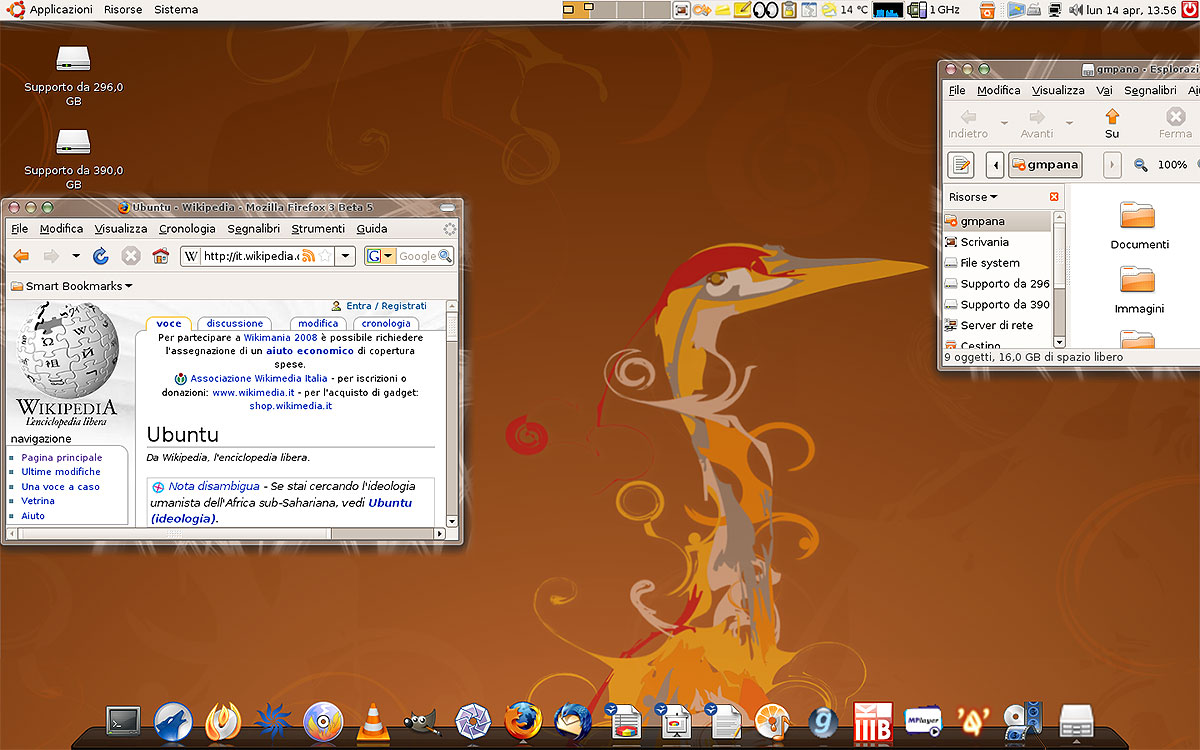Viewport: 1200px width, 750px height.
Task: Open the volume control in top panel
Action: click(x=1076, y=10)
